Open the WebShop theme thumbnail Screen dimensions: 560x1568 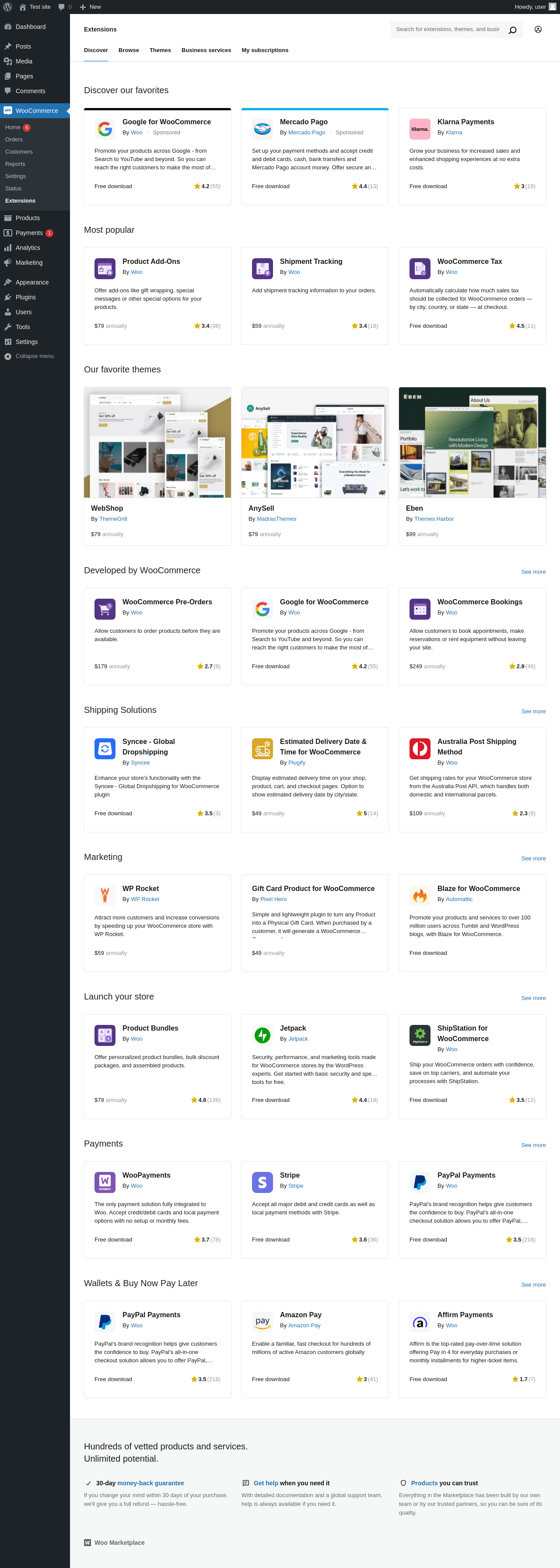[x=157, y=442]
